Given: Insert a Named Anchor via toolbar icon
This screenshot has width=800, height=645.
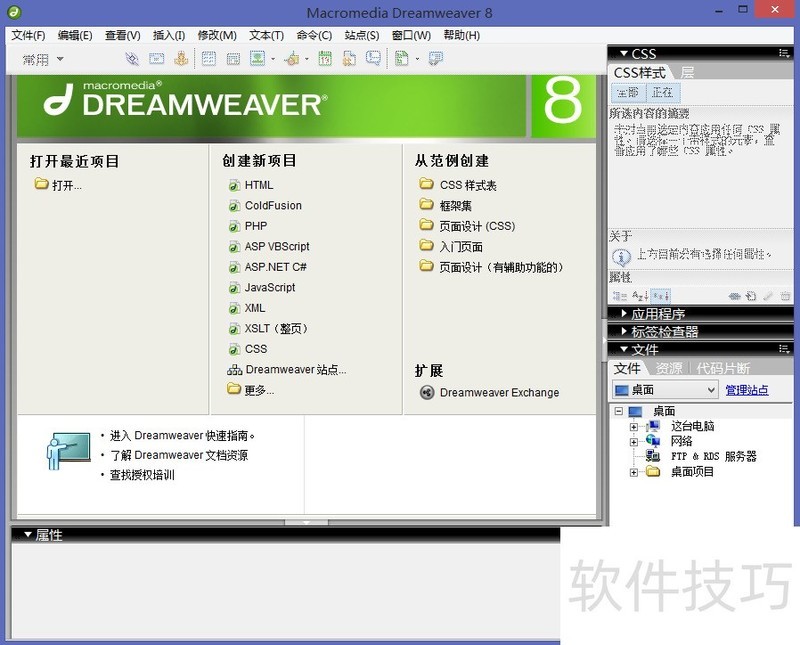Looking at the screenshot, I should pos(181,59).
